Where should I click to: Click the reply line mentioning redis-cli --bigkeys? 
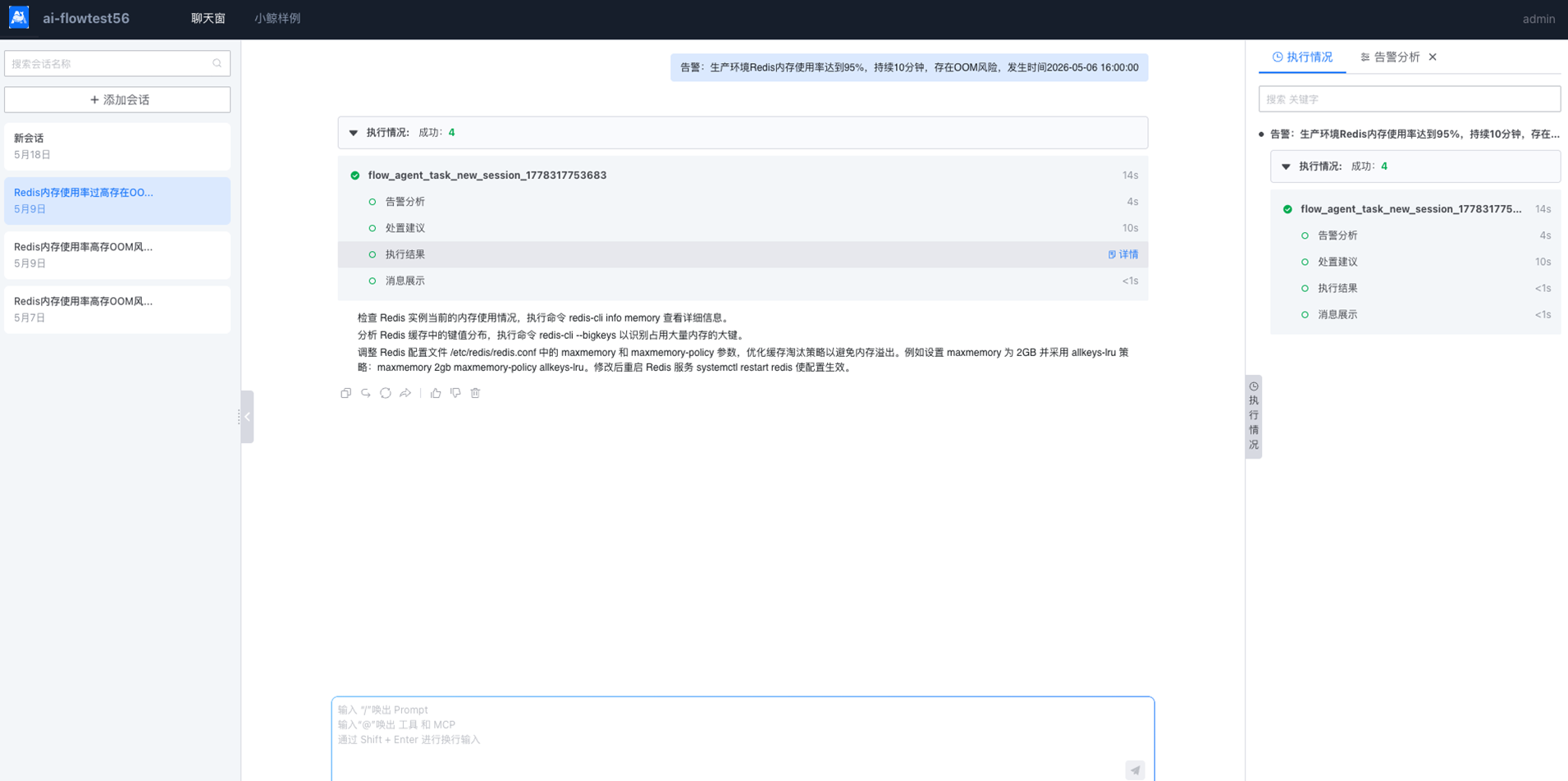coord(552,335)
